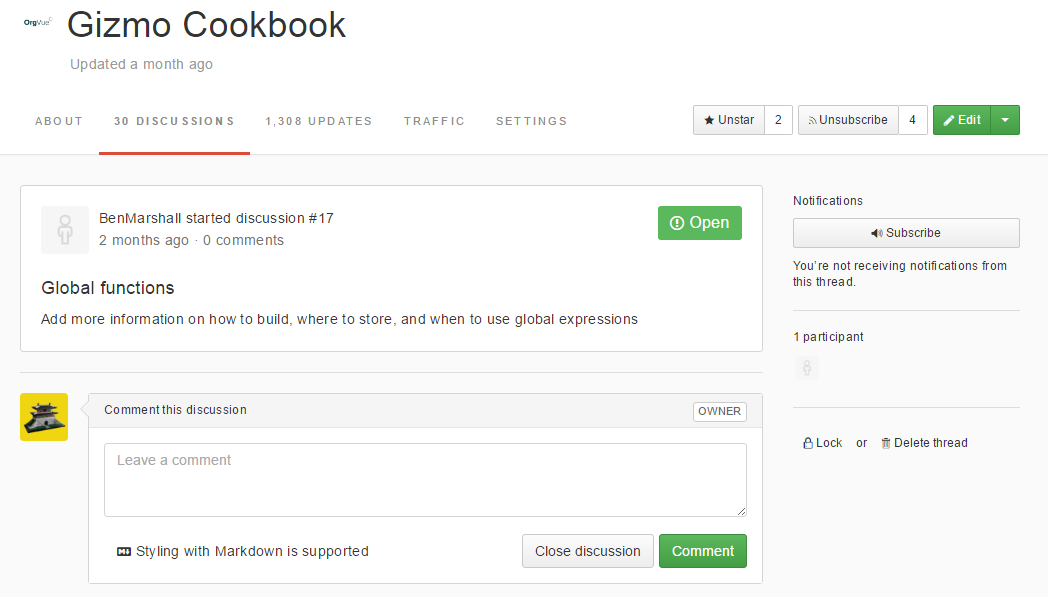Expand the Edit dropdown arrow
This screenshot has height=597, width=1048.
click(1005, 120)
